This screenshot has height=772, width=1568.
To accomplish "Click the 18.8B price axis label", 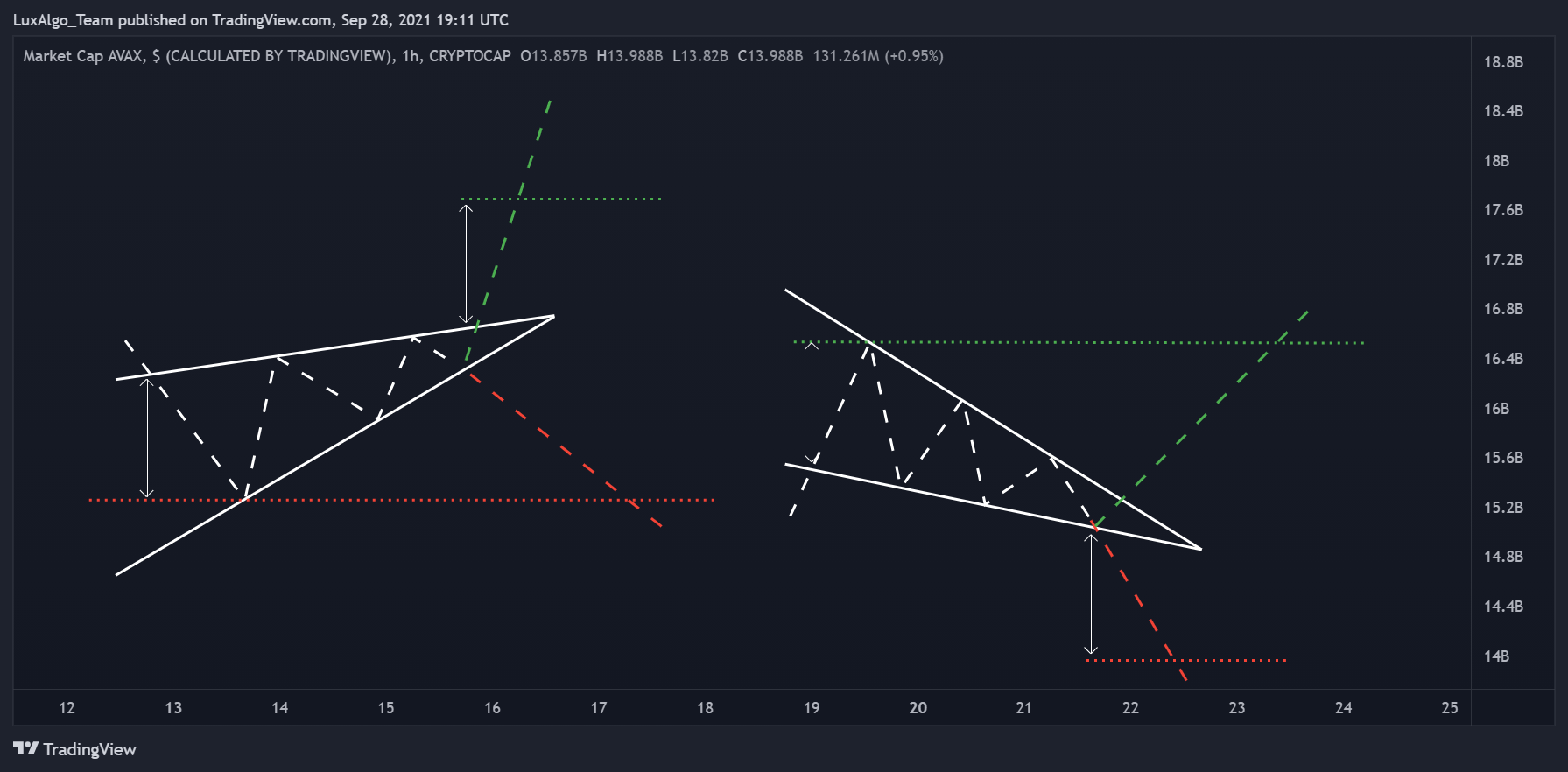I will tap(1503, 62).
